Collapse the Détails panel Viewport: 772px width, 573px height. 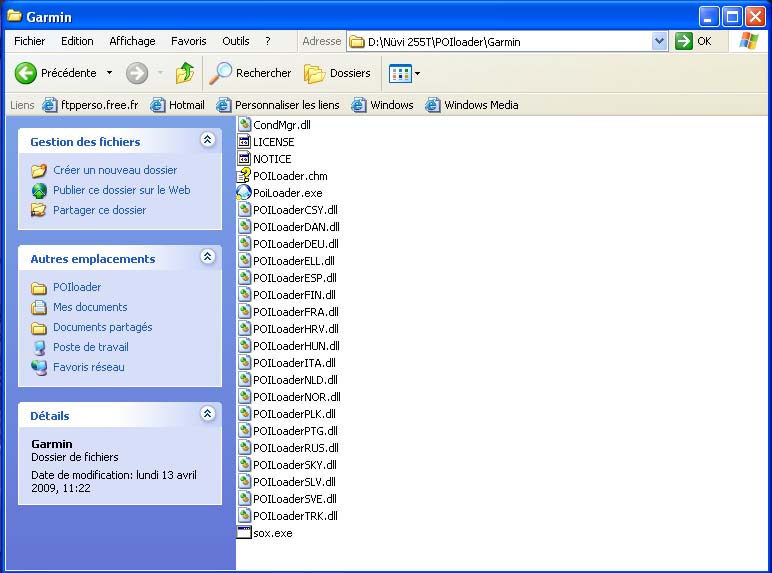pos(208,414)
